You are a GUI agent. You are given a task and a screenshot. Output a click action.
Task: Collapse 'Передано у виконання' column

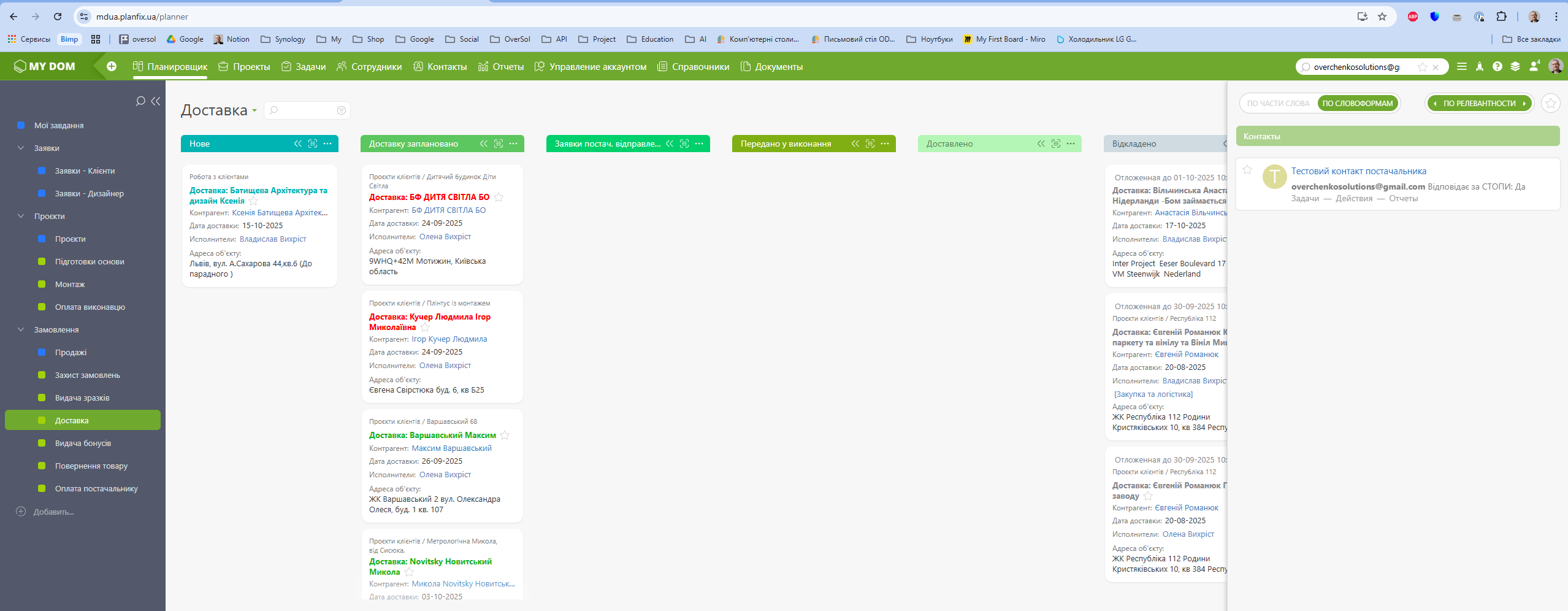click(x=855, y=144)
